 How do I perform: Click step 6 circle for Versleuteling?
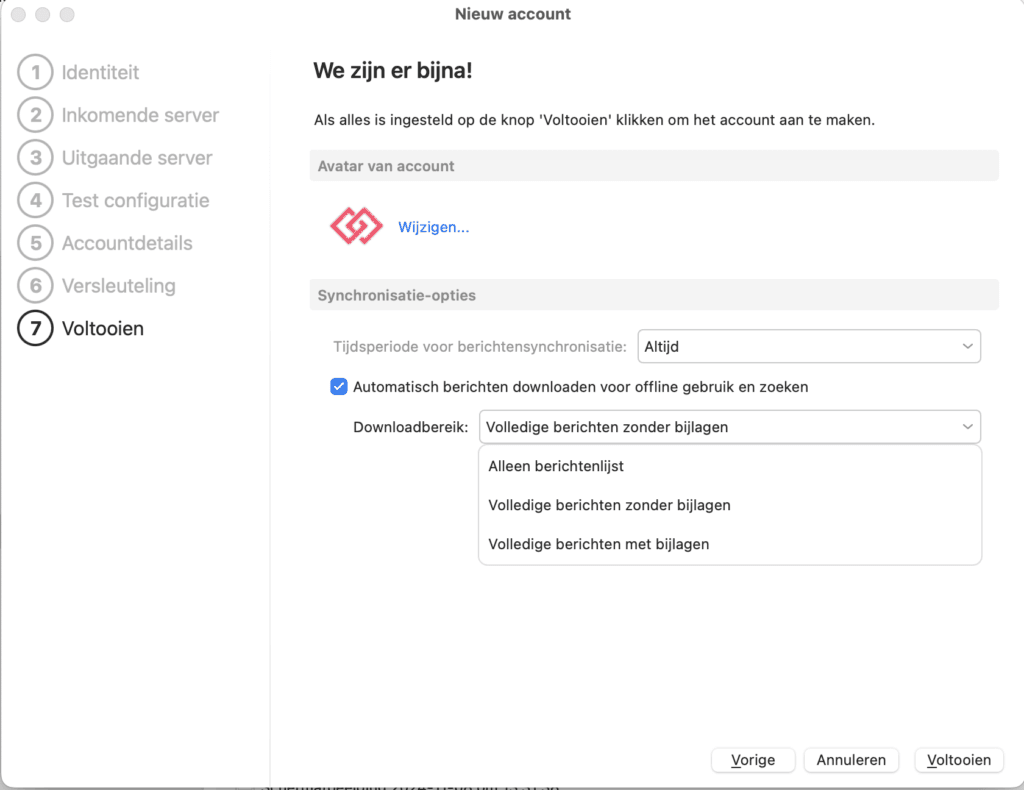[35, 286]
